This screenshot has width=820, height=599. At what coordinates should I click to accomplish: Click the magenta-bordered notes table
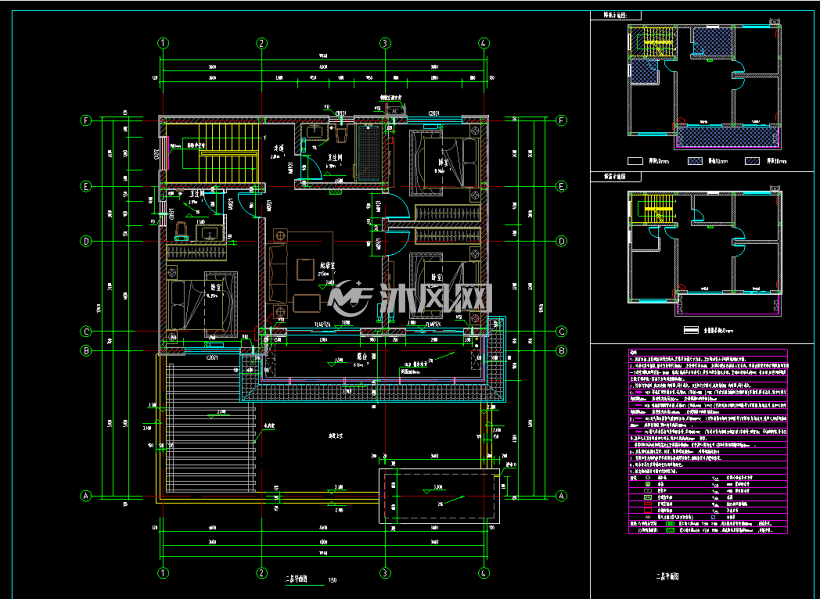click(x=708, y=442)
